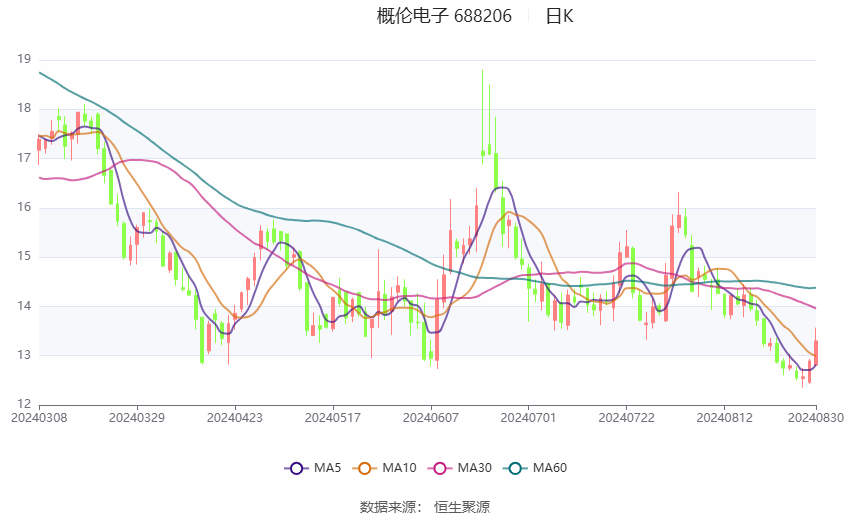Click the chart title 概伦电子 688206
850x517 pixels.
tap(444, 16)
